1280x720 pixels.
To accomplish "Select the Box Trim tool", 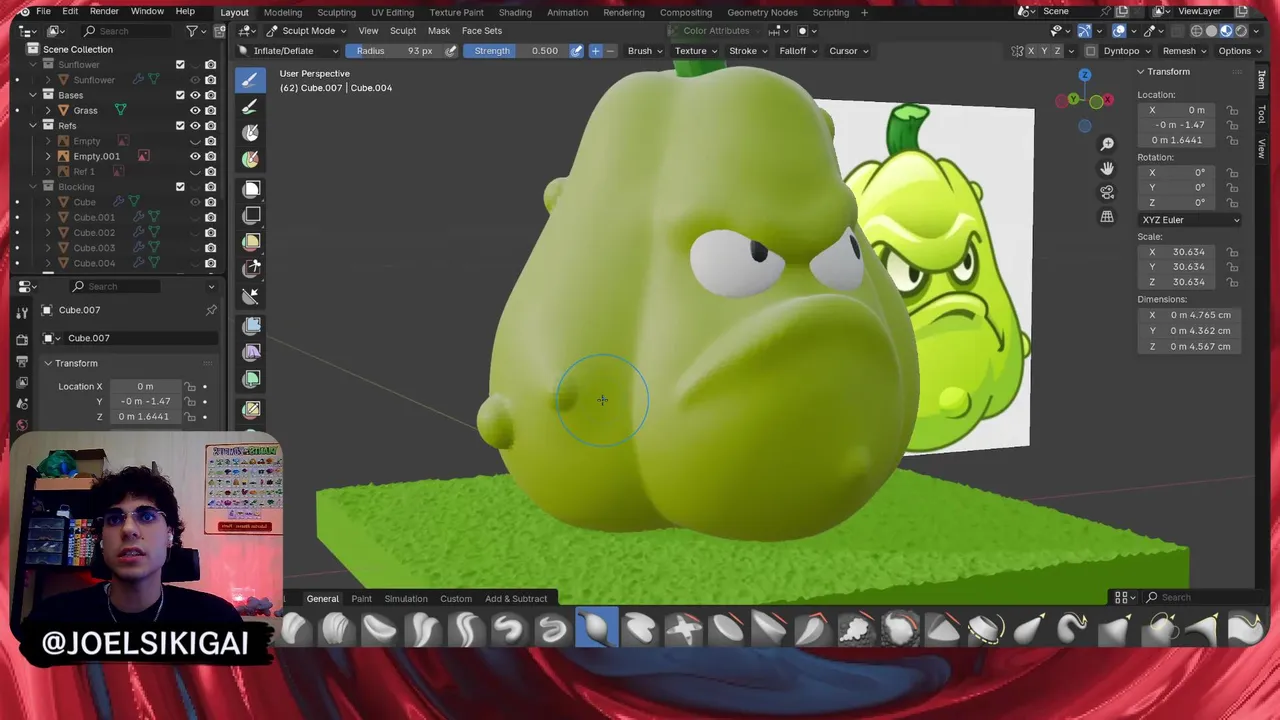I will (251, 267).
